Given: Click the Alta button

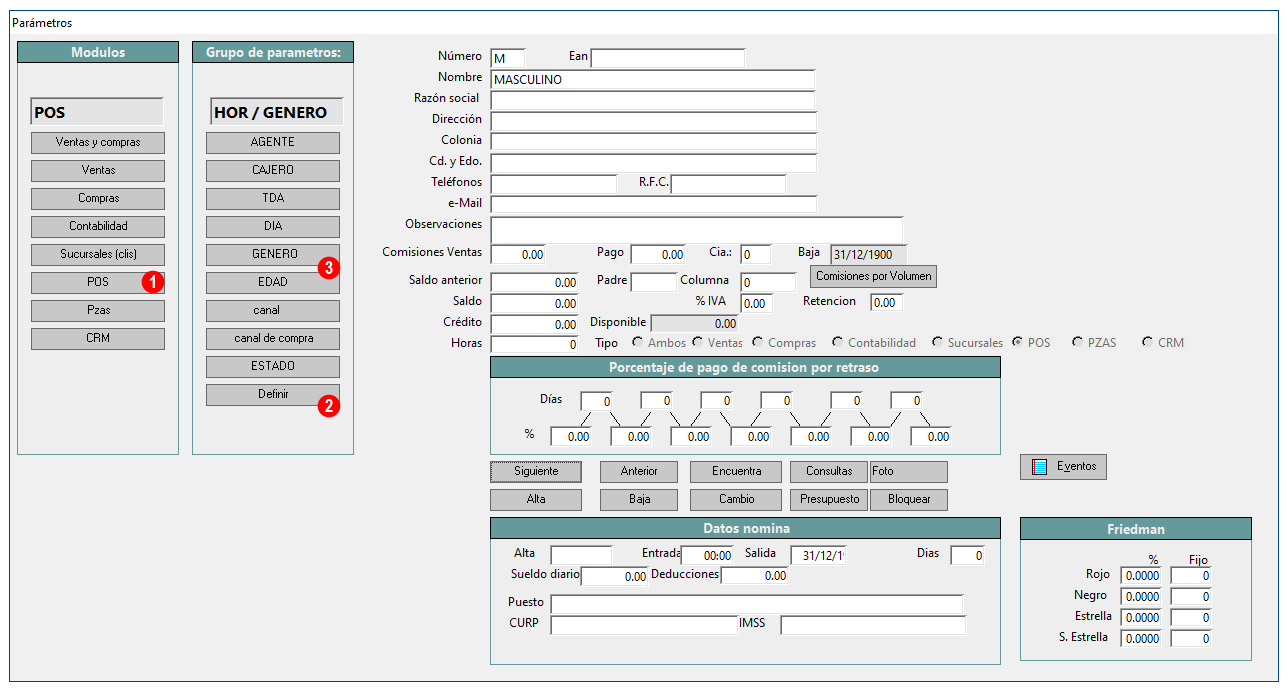Looking at the screenshot, I should click(536, 499).
